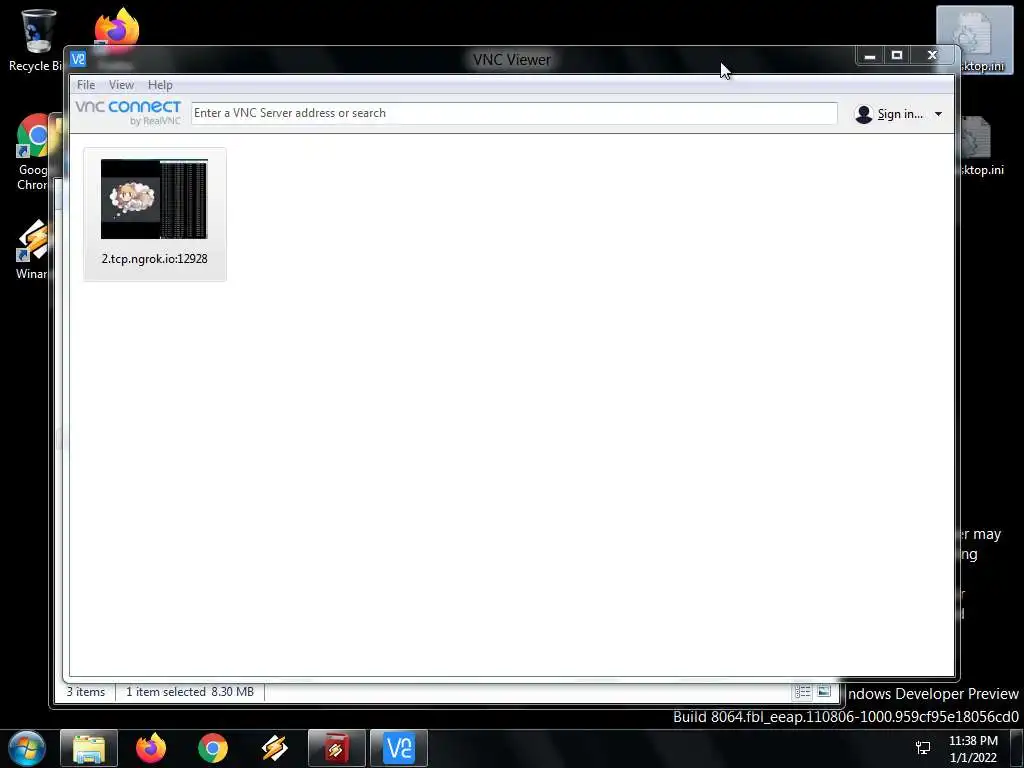Switch Explorer window to large thumbnails view icon

tap(824, 691)
